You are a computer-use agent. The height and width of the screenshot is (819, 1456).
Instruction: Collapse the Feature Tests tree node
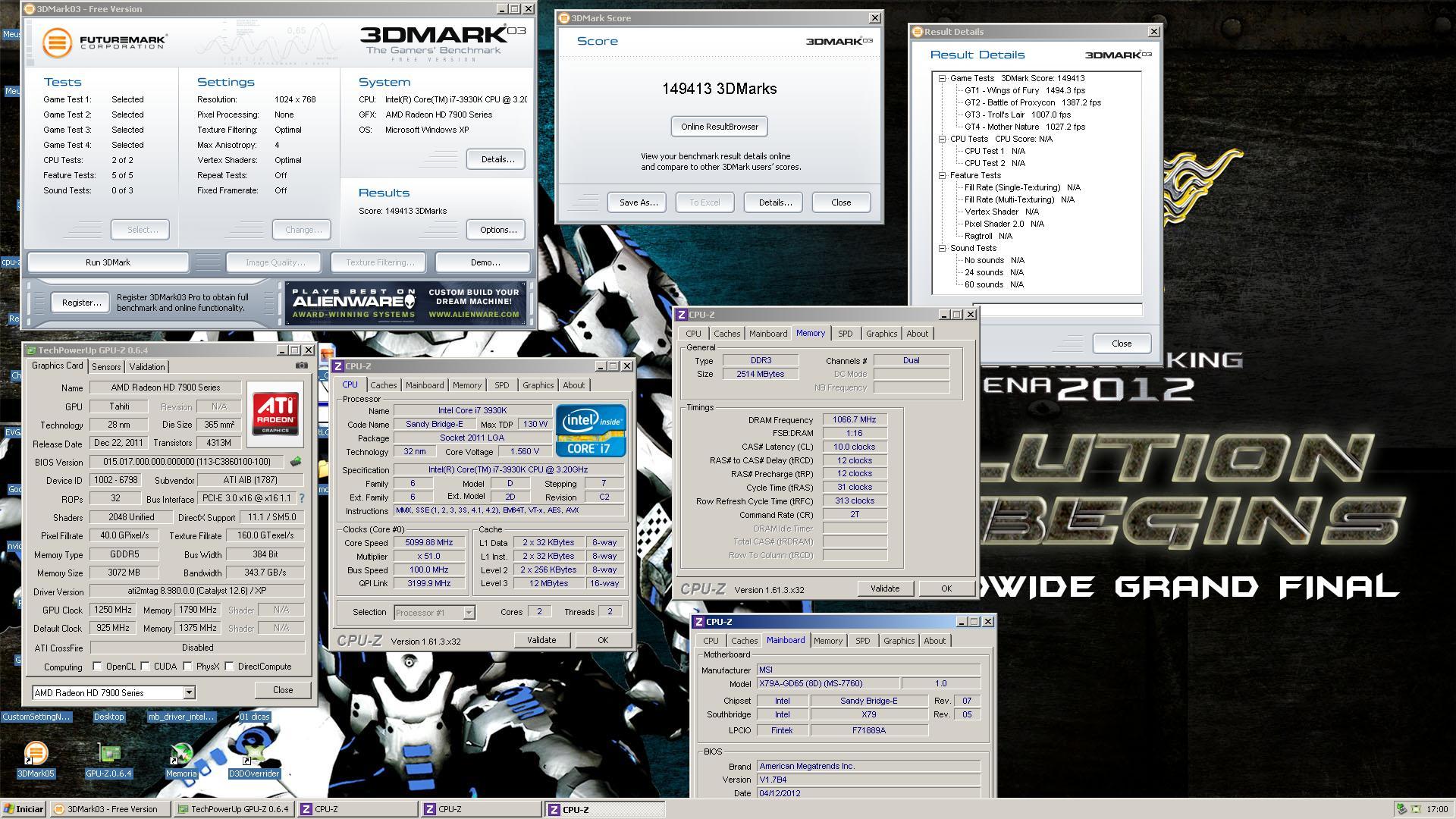[942, 175]
